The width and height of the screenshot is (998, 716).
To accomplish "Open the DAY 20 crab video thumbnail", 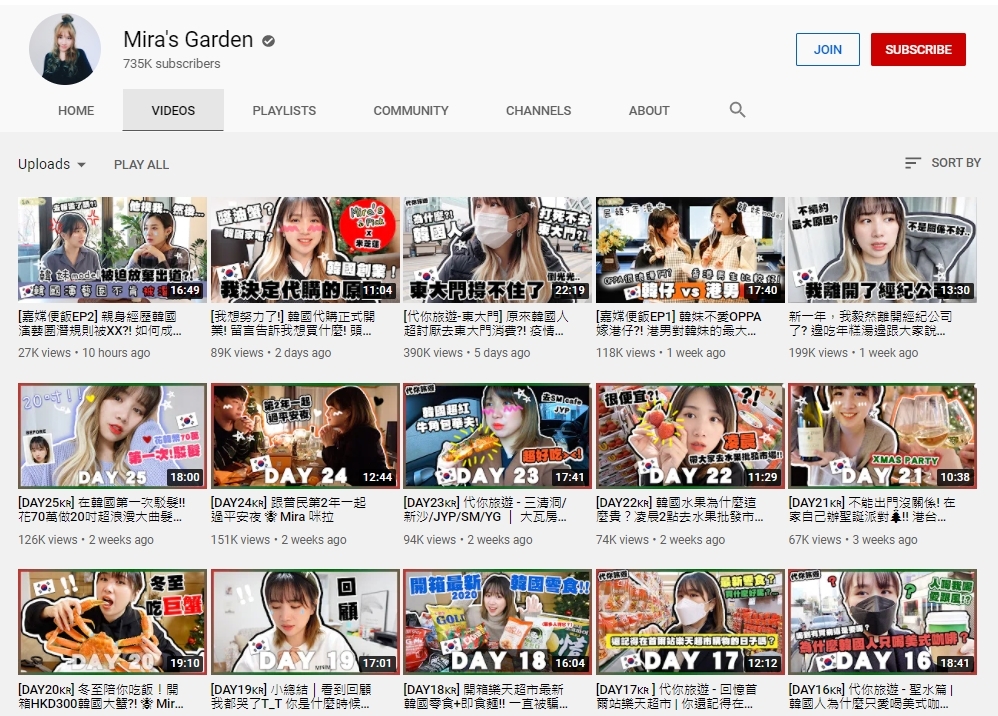I will [x=112, y=621].
